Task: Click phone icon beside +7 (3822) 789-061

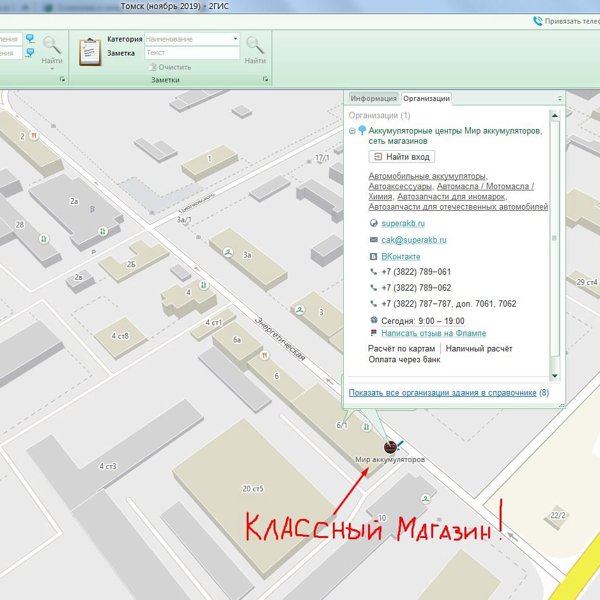Action: click(x=373, y=272)
